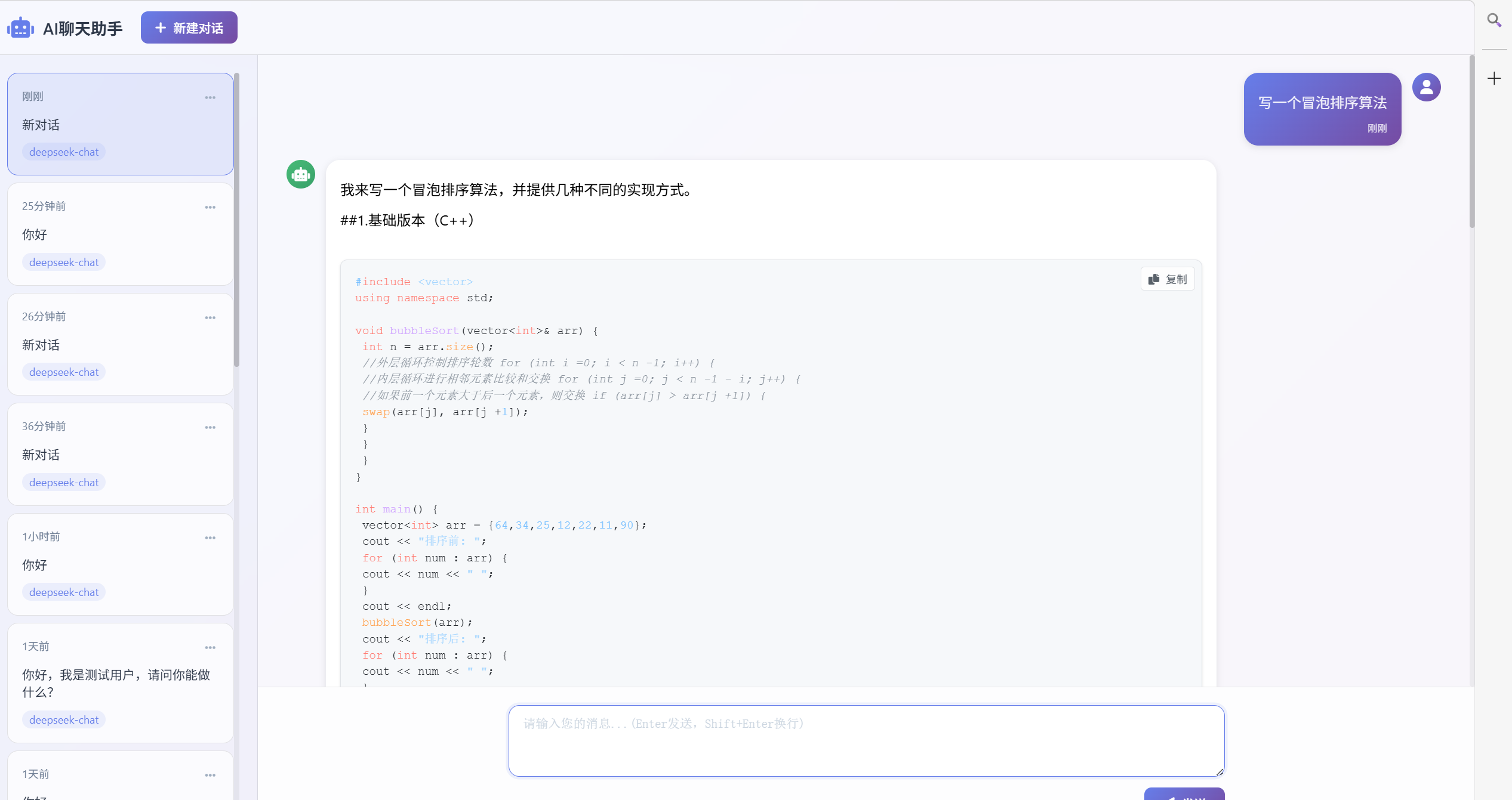Open the 36分钟前 新对话 conversation

tap(119, 455)
